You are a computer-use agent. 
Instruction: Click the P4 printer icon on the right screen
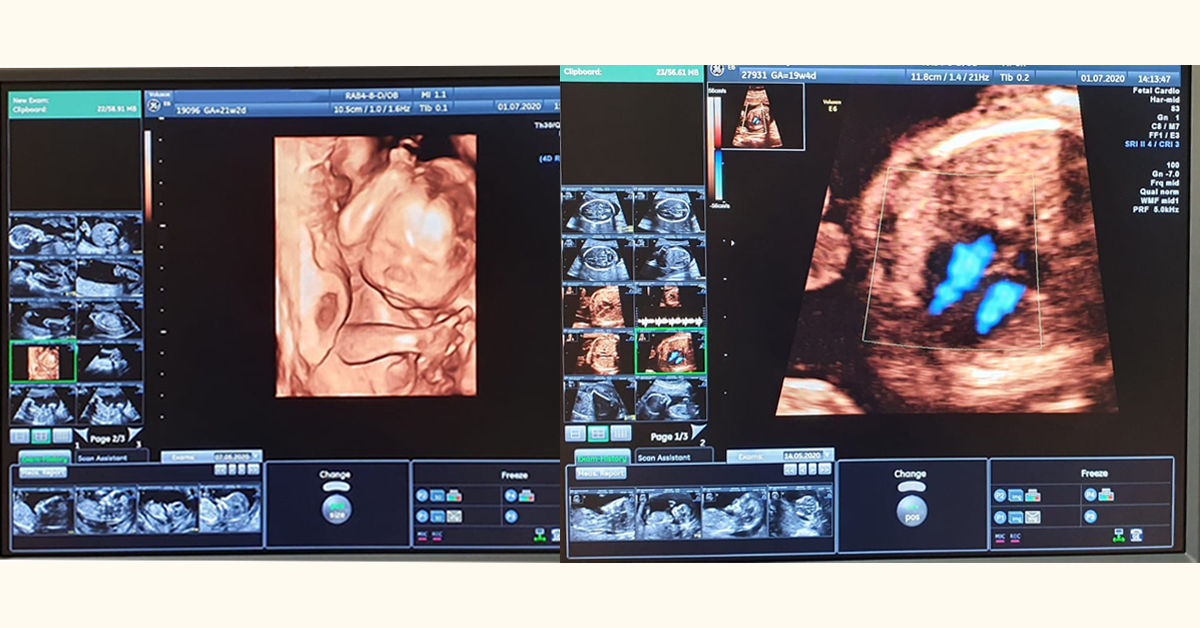coord(1107,494)
